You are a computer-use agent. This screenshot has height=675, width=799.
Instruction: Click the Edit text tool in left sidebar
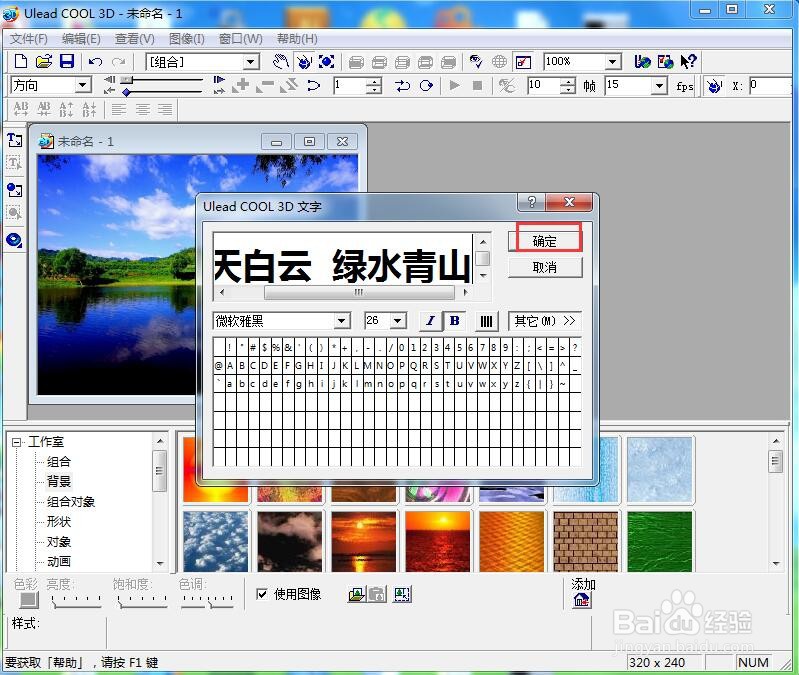tap(14, 163)
